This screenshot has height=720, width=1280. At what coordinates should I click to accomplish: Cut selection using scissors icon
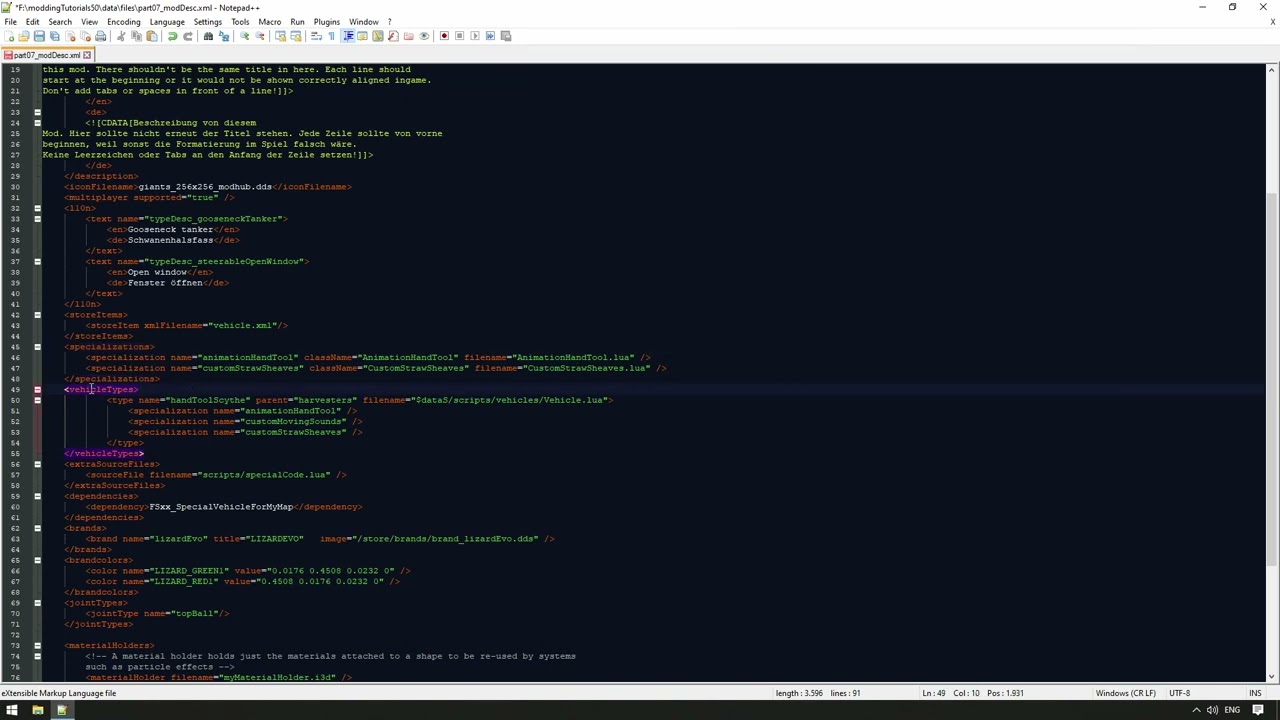[120, 36]
